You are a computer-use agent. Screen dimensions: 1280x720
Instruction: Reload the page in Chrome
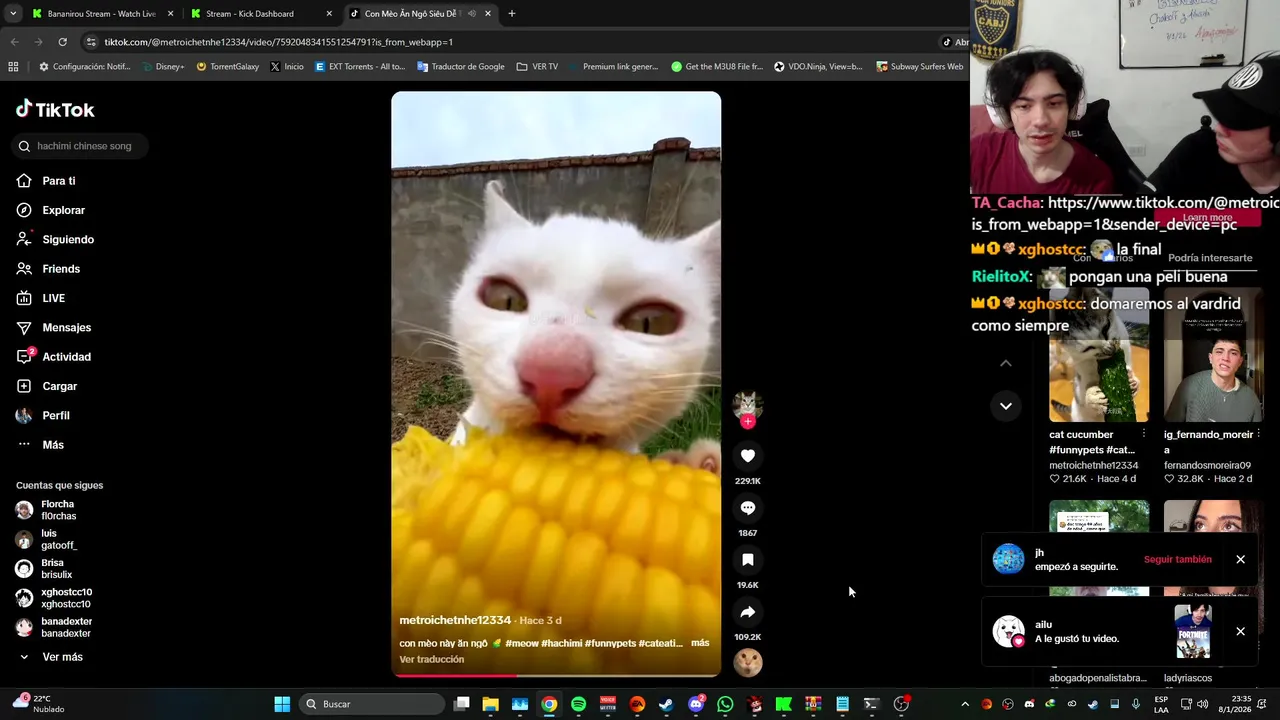(62, 42)
